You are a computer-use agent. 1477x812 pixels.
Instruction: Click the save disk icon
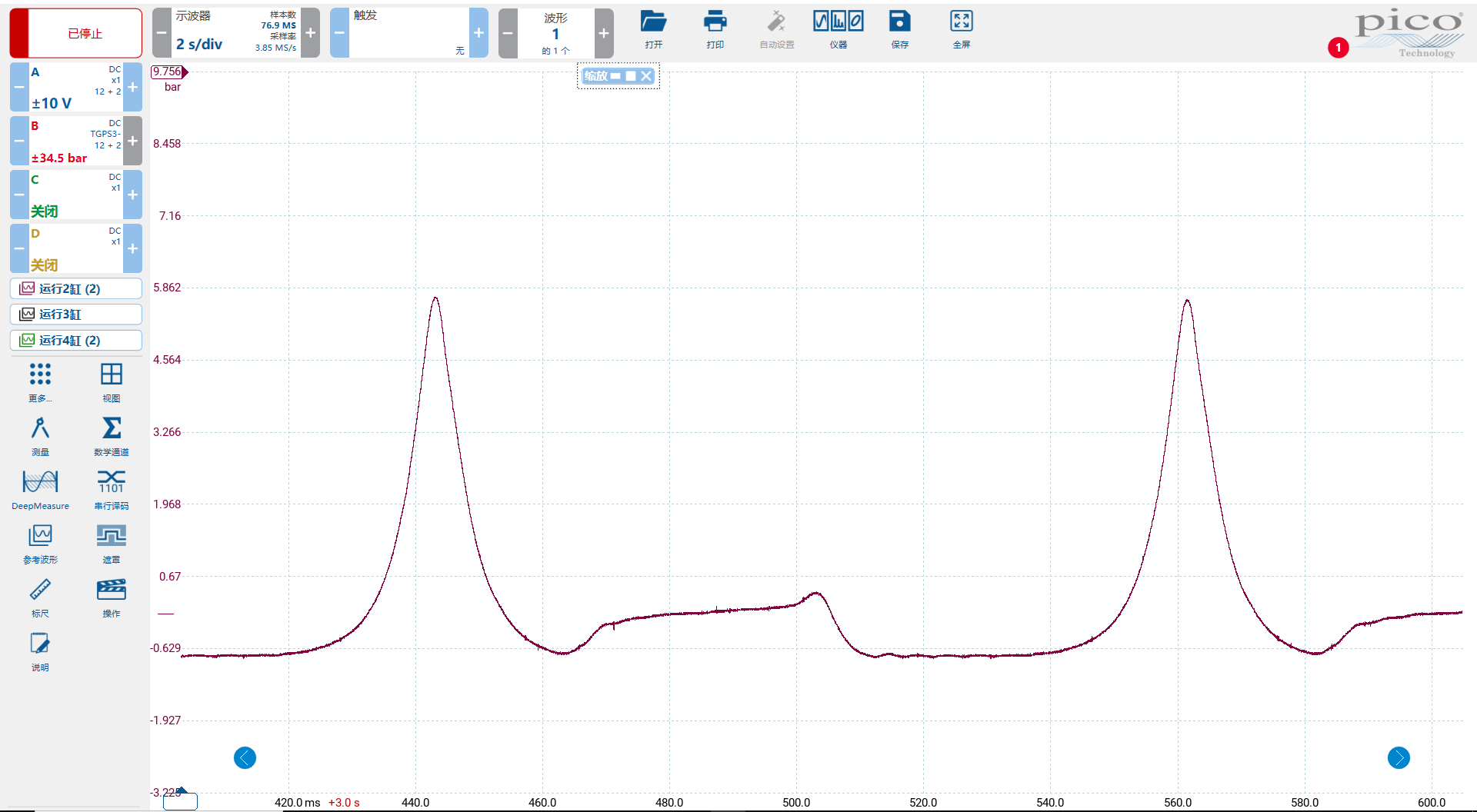tap(900, 30)
